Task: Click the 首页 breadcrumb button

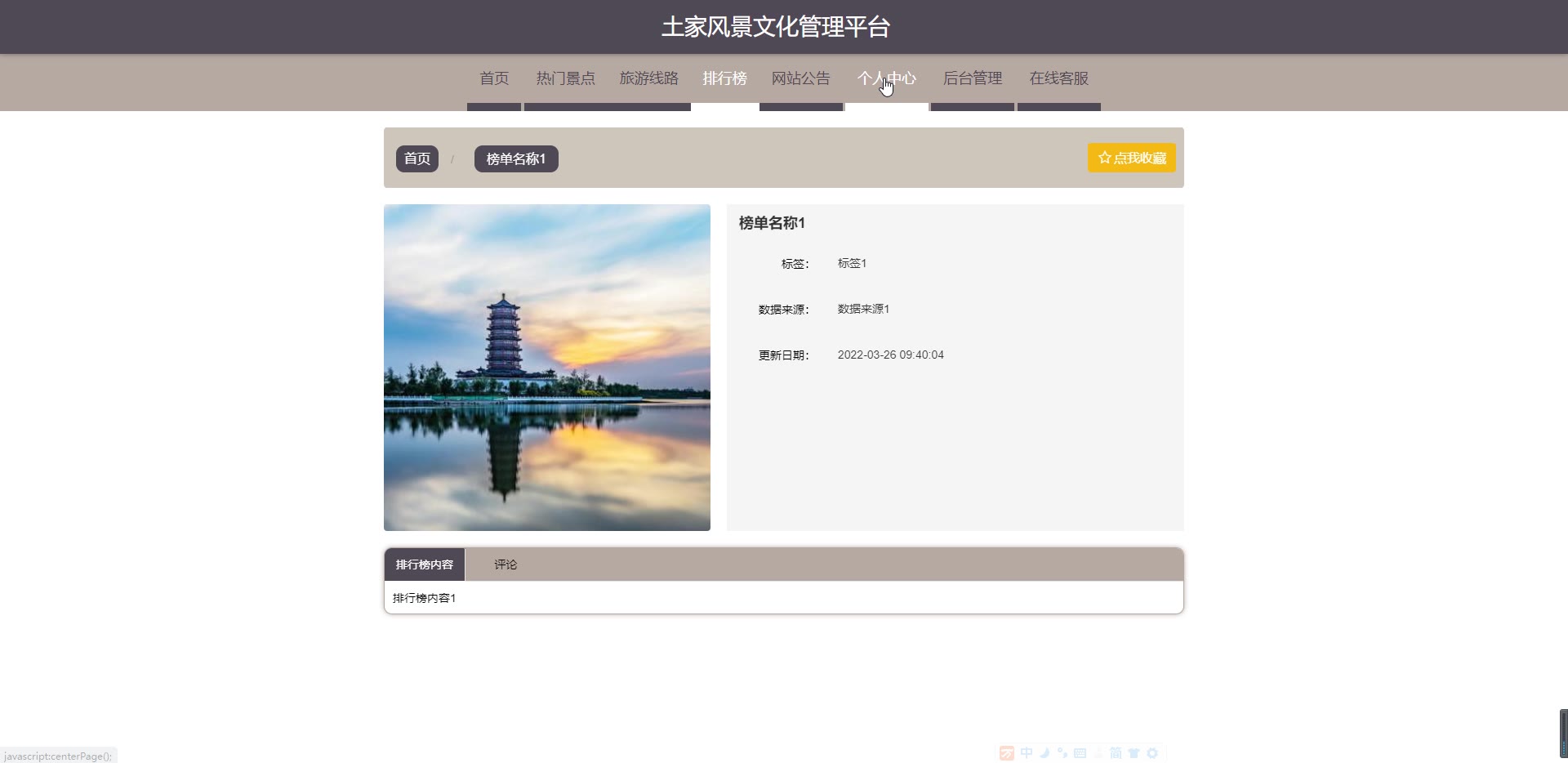Action: (x=417, y=158)
